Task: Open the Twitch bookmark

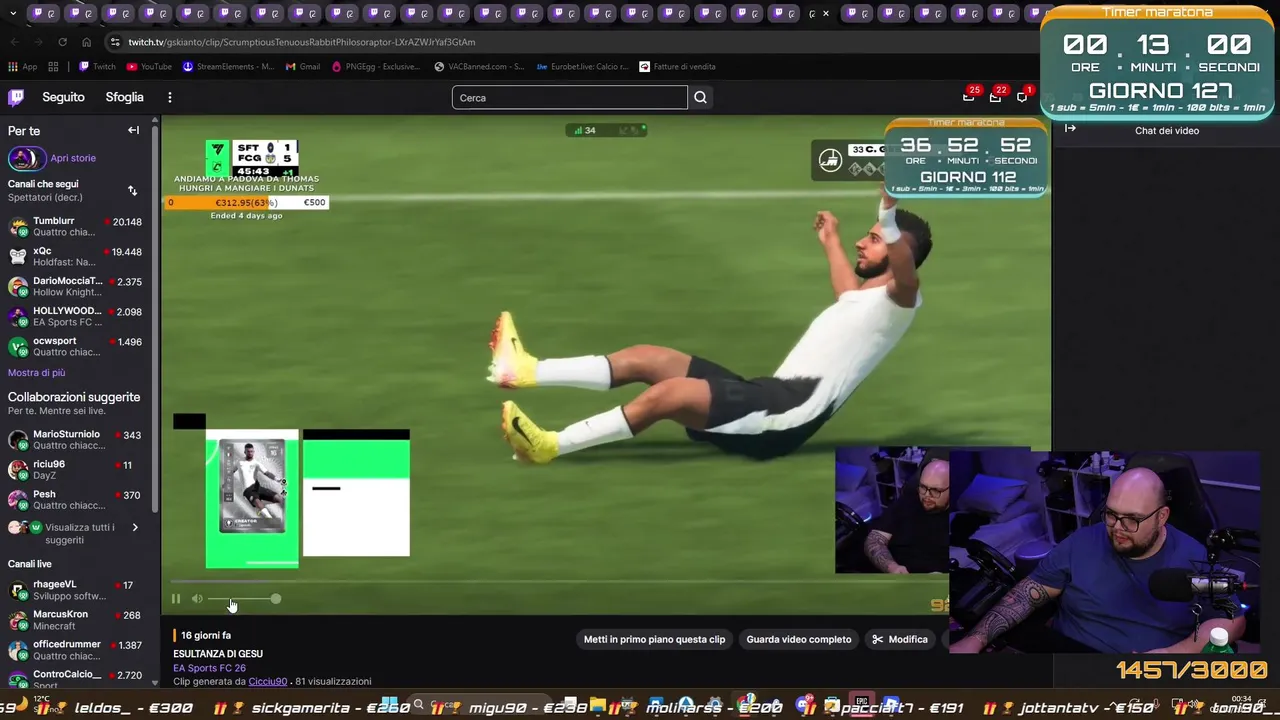Action: [98, 67]
